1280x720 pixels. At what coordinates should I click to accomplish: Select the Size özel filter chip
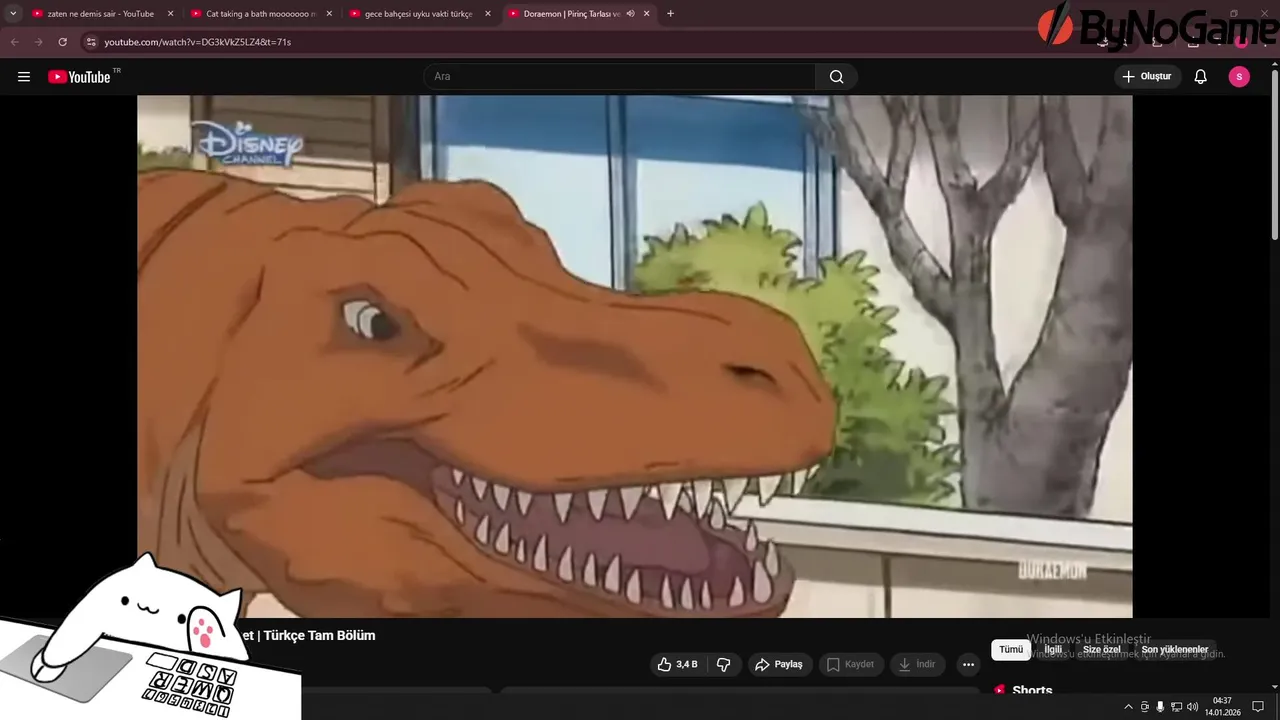1102,649
